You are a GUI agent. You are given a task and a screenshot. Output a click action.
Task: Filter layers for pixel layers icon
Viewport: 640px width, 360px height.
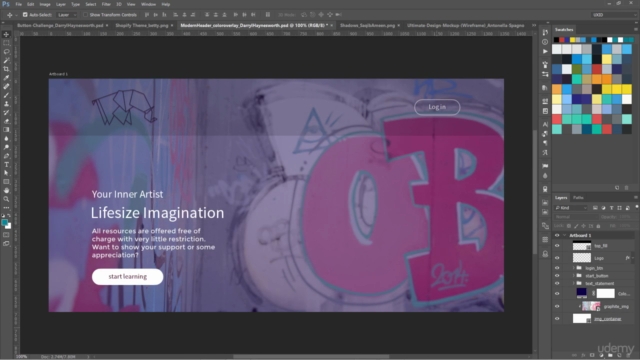tap(595, 208)
